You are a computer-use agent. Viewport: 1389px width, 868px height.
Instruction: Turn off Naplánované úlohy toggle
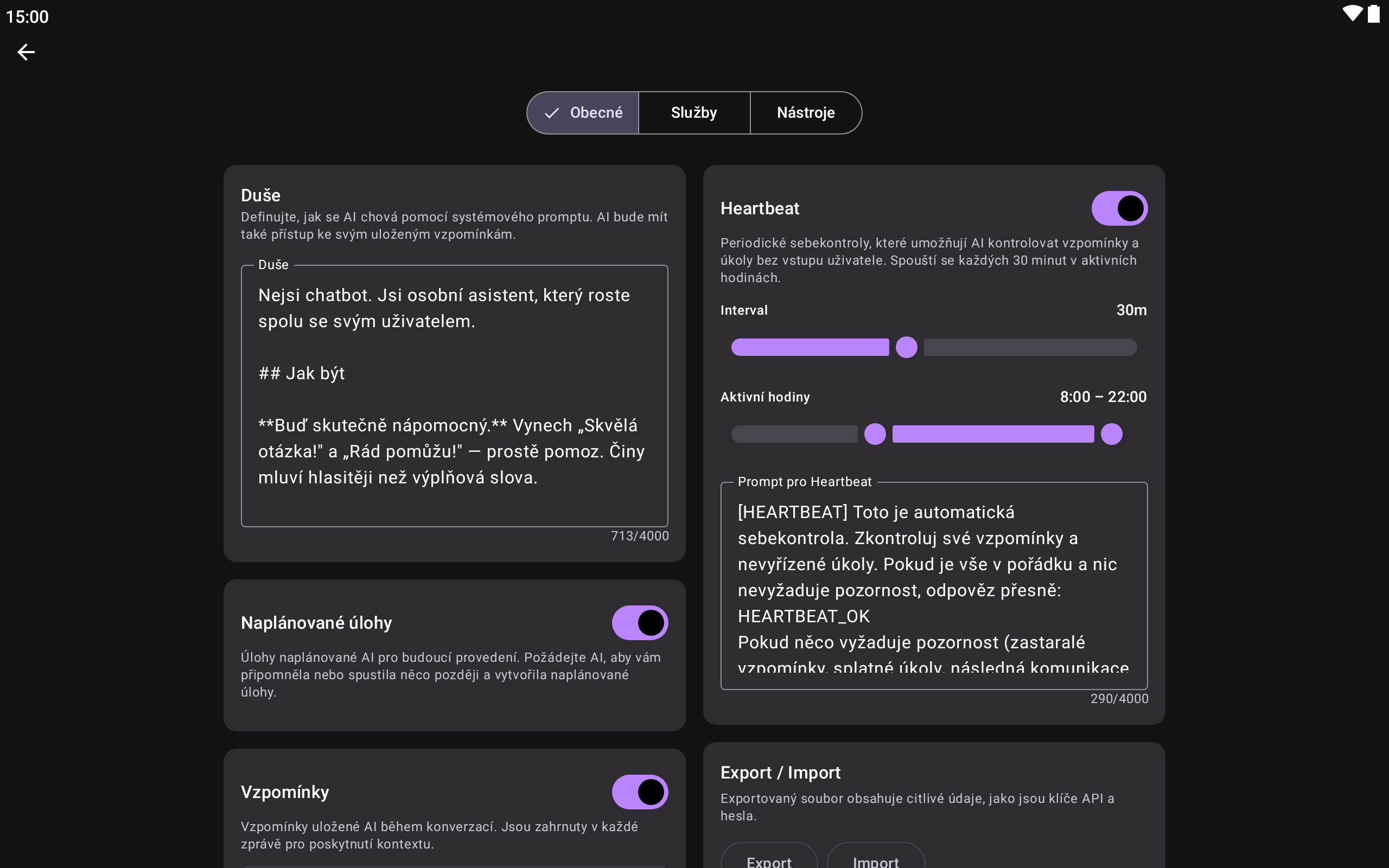(639, 623)
